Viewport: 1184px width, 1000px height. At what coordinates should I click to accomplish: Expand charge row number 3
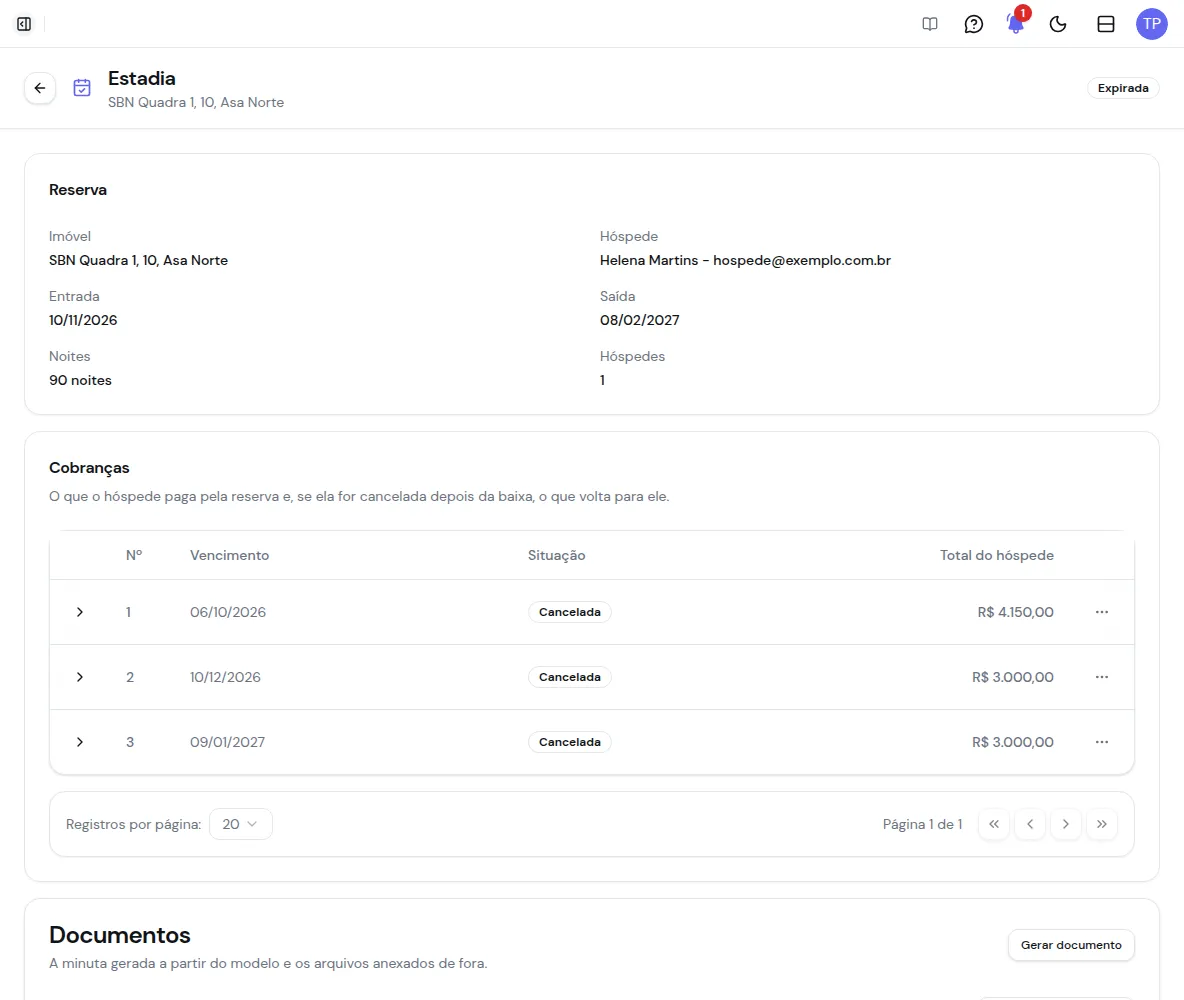79,742
